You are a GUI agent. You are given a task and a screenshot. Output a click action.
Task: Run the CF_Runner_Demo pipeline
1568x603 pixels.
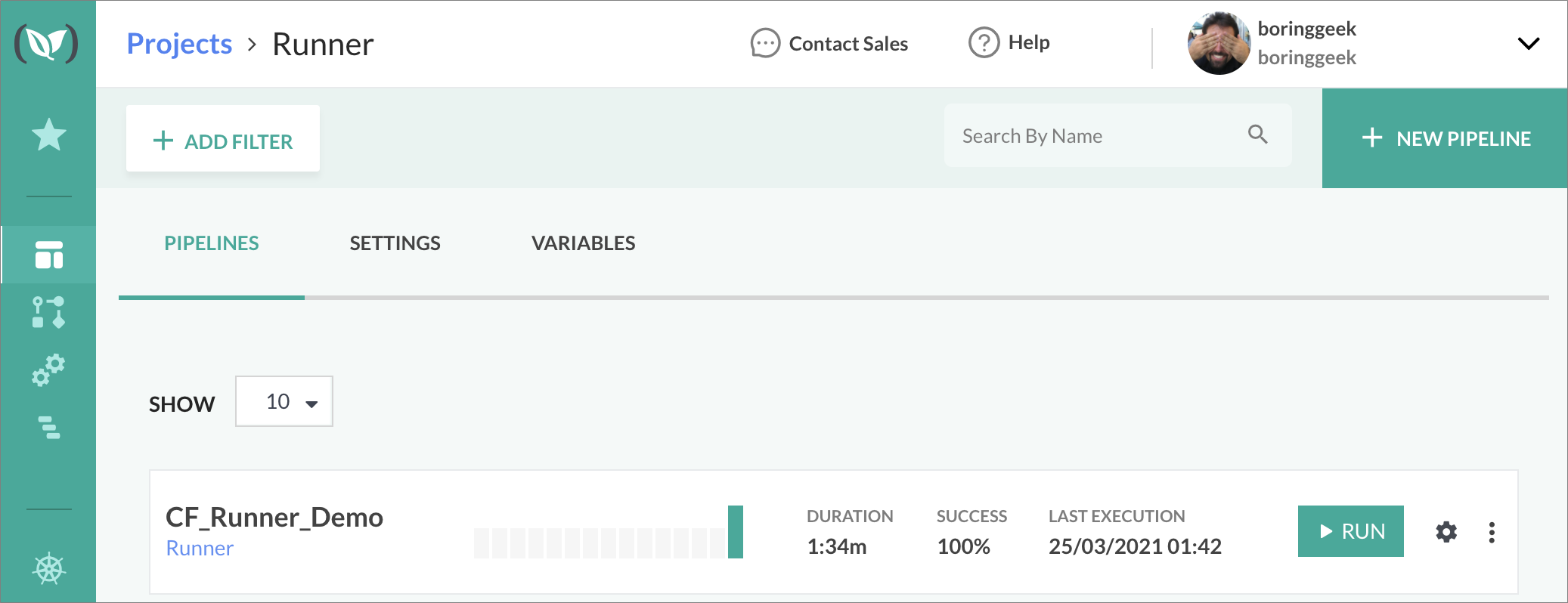pyautogui.click(x=1350, y=531)
